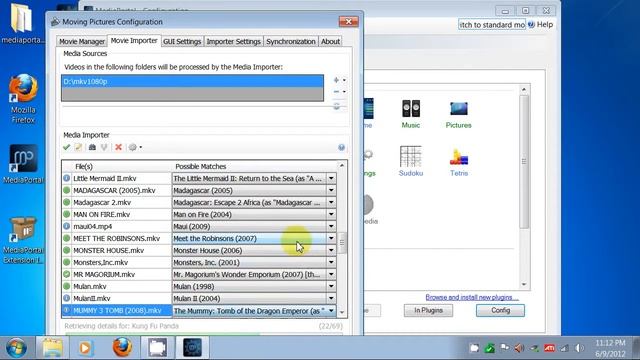The width and height of the screenshot is (640, 360).
Task: Expand matches dropdown for Maui (2009)
Action: 331,226
